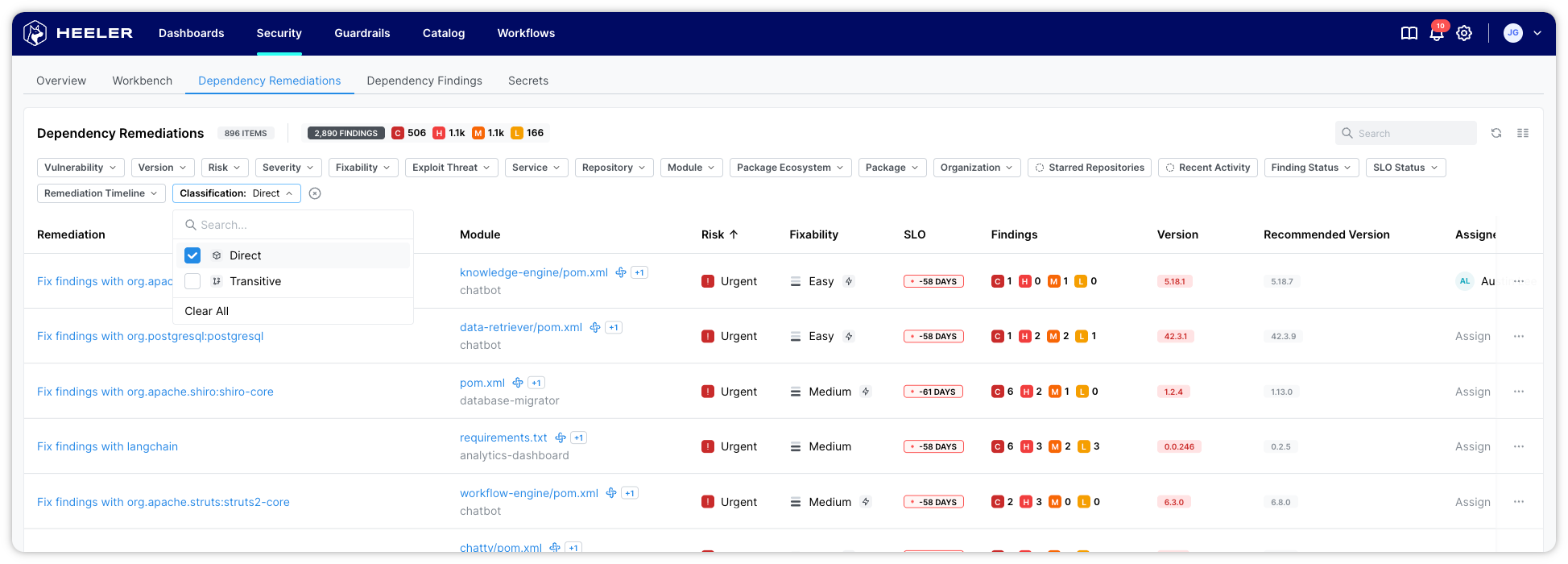Open the Exploit Threat dropdown
The height and width of the screenshot is (564, 1568).
click(452, 168)
